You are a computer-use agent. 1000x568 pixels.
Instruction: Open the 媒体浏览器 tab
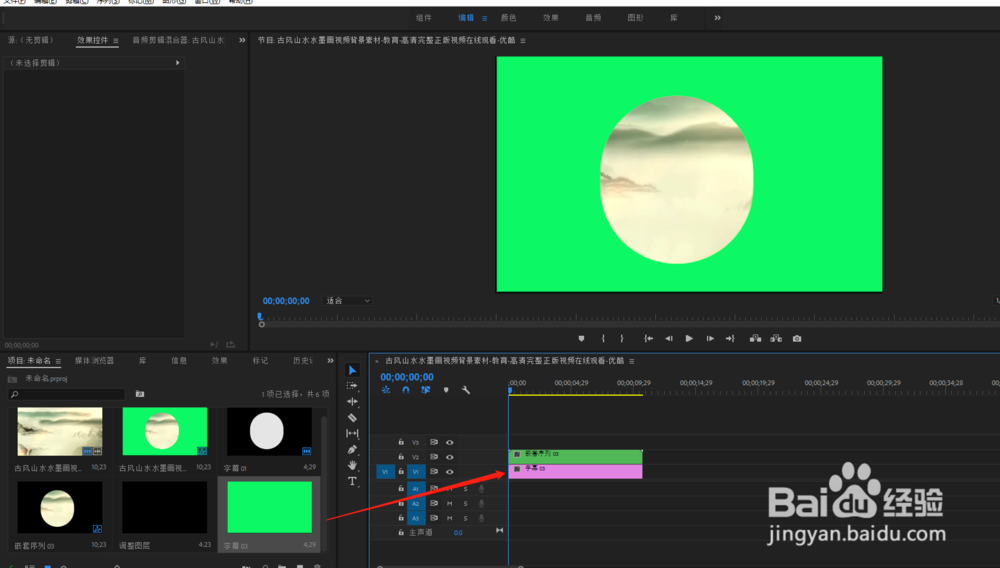pos(94,361)
